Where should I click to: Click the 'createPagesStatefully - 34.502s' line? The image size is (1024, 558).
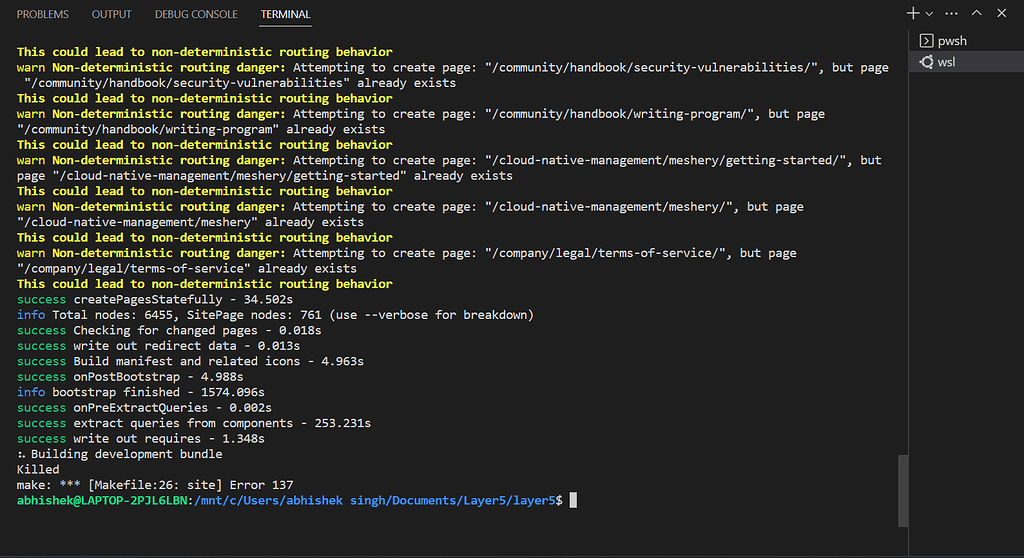tap(155, 299)
